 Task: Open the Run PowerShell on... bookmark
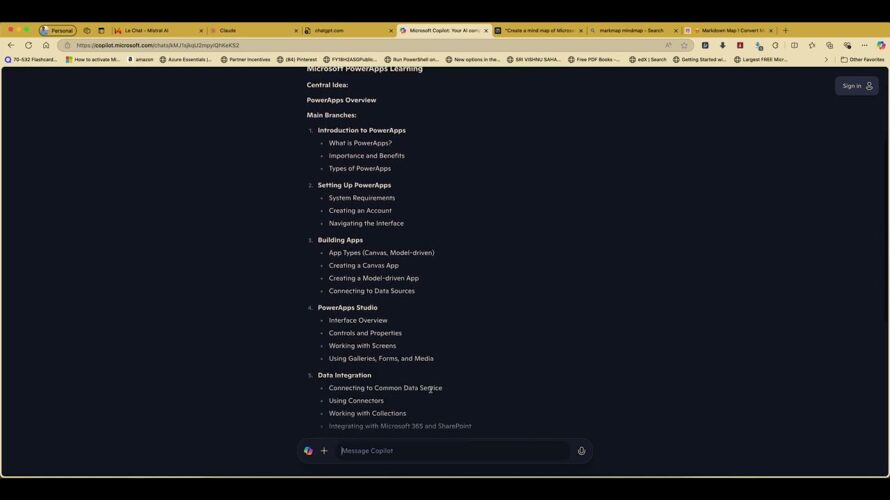412,60
